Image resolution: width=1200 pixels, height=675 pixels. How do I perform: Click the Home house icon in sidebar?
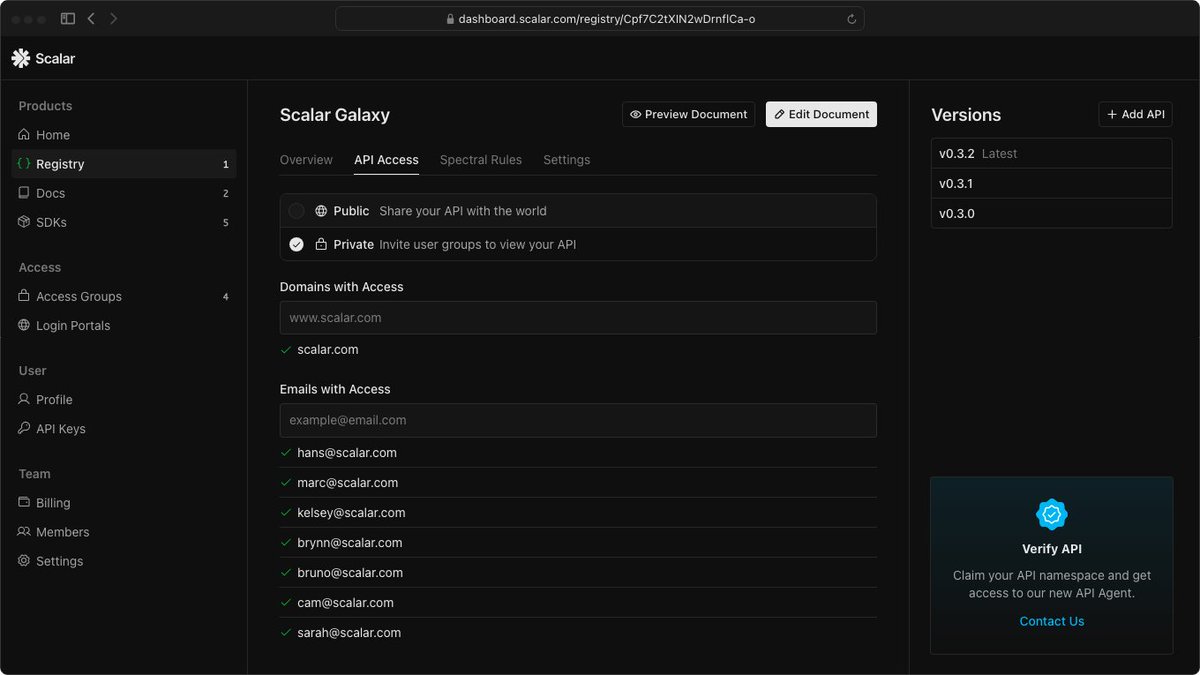tap(24, 135)
